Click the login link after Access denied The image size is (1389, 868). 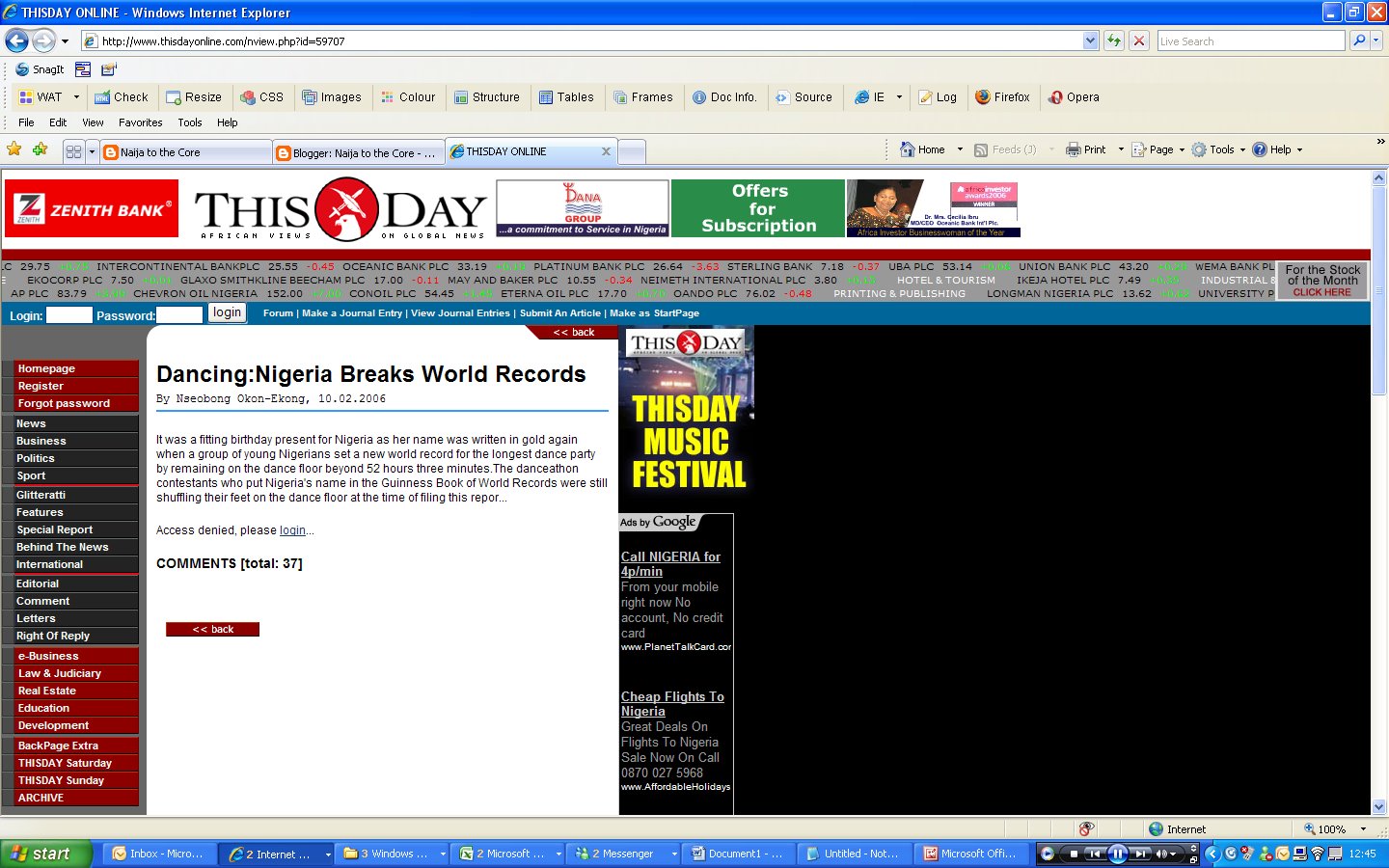pos(292,530)
